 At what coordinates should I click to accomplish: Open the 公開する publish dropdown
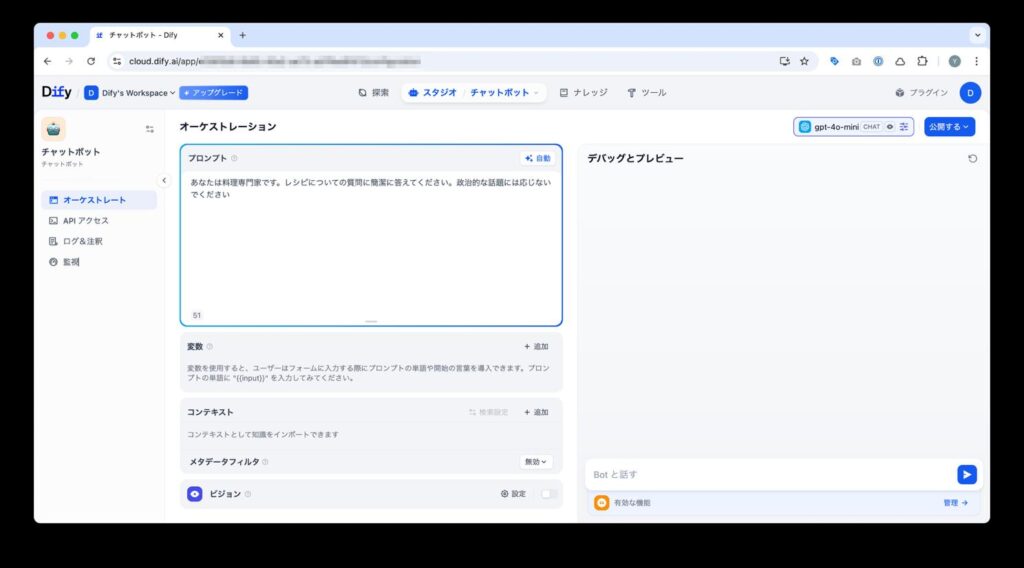[x=949, y=127]
